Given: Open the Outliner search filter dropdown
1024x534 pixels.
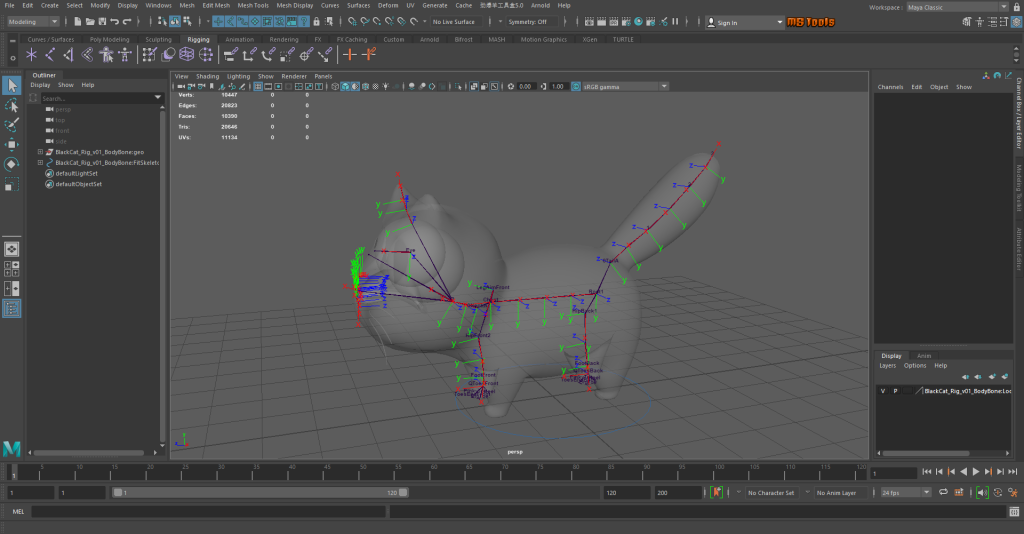Looking at the screenshot, I should [x=157, y=97].
